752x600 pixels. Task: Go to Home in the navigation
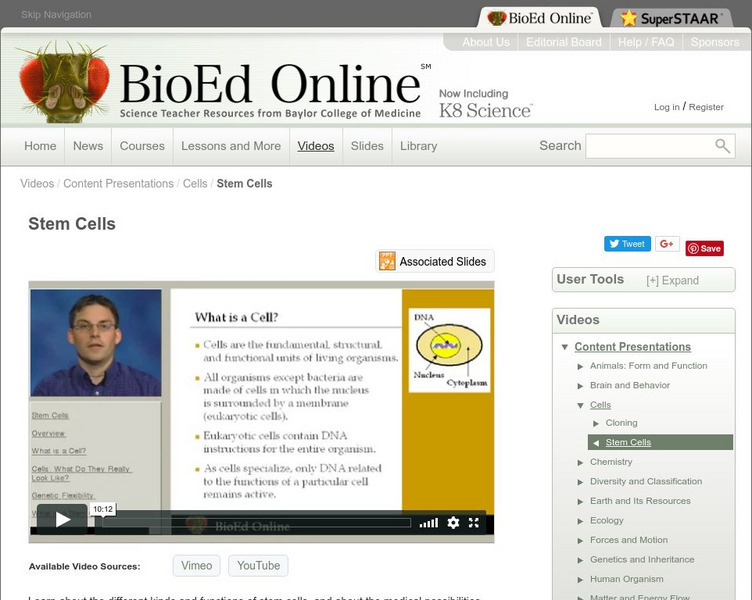40,146
